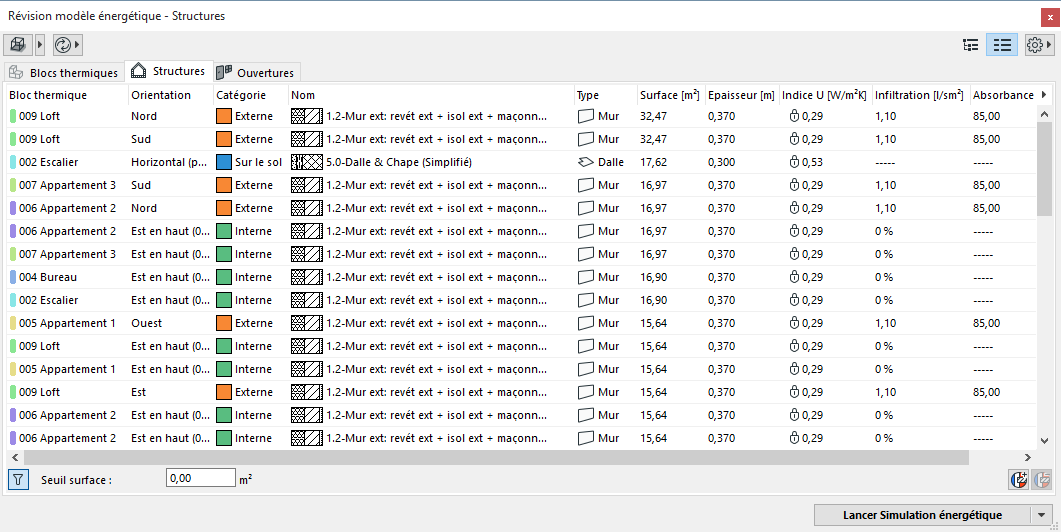
Task: Click wall icon in 005 Appartement 1 Ouest row
Action: click(585, 324)
